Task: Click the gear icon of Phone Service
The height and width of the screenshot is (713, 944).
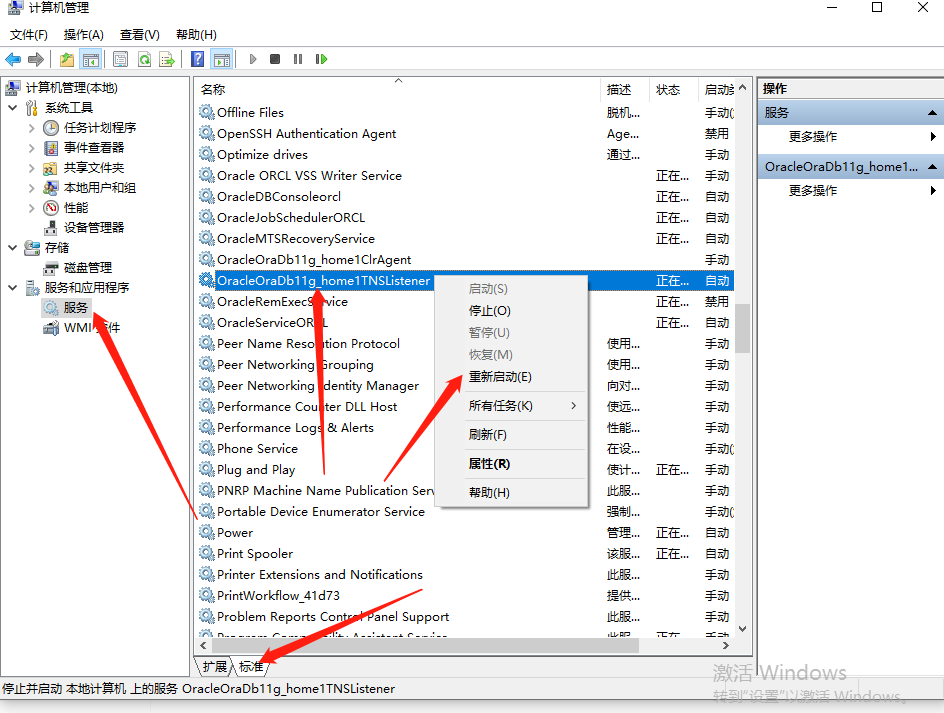Action: pos(207,448)
